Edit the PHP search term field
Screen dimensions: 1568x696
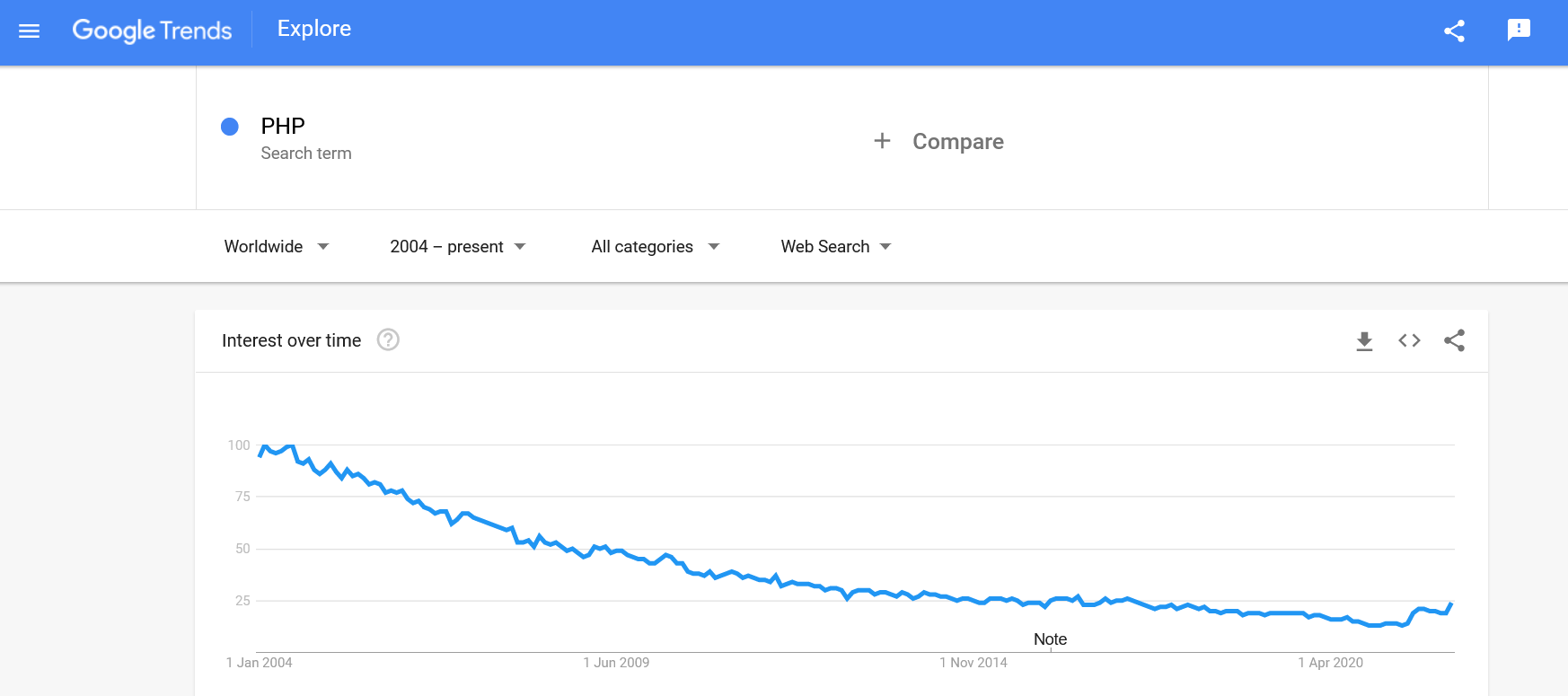pos(283,127)
